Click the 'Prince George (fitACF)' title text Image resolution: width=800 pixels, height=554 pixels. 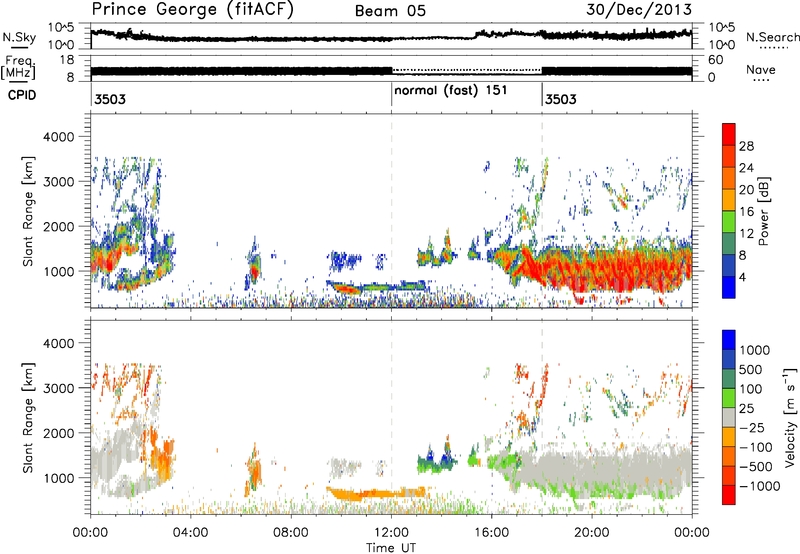pyautogui.click(x=192, y=9)
